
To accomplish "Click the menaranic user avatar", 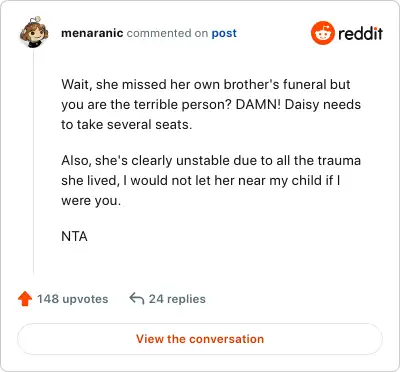I will [x=34, y=32].
